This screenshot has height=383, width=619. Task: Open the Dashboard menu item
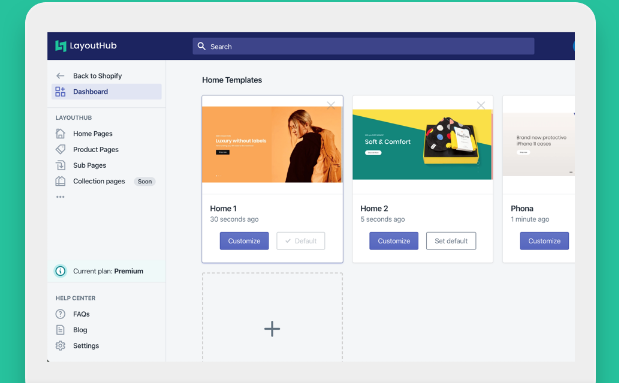point(107,92)
